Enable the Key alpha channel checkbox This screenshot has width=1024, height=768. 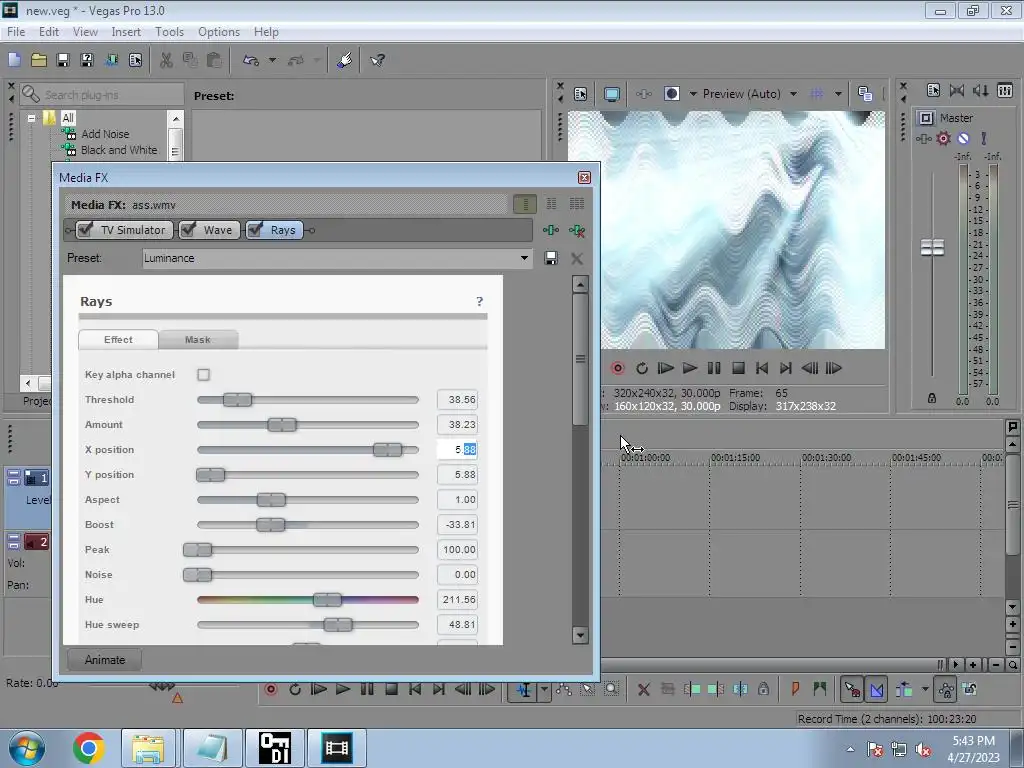pos(204,374)
